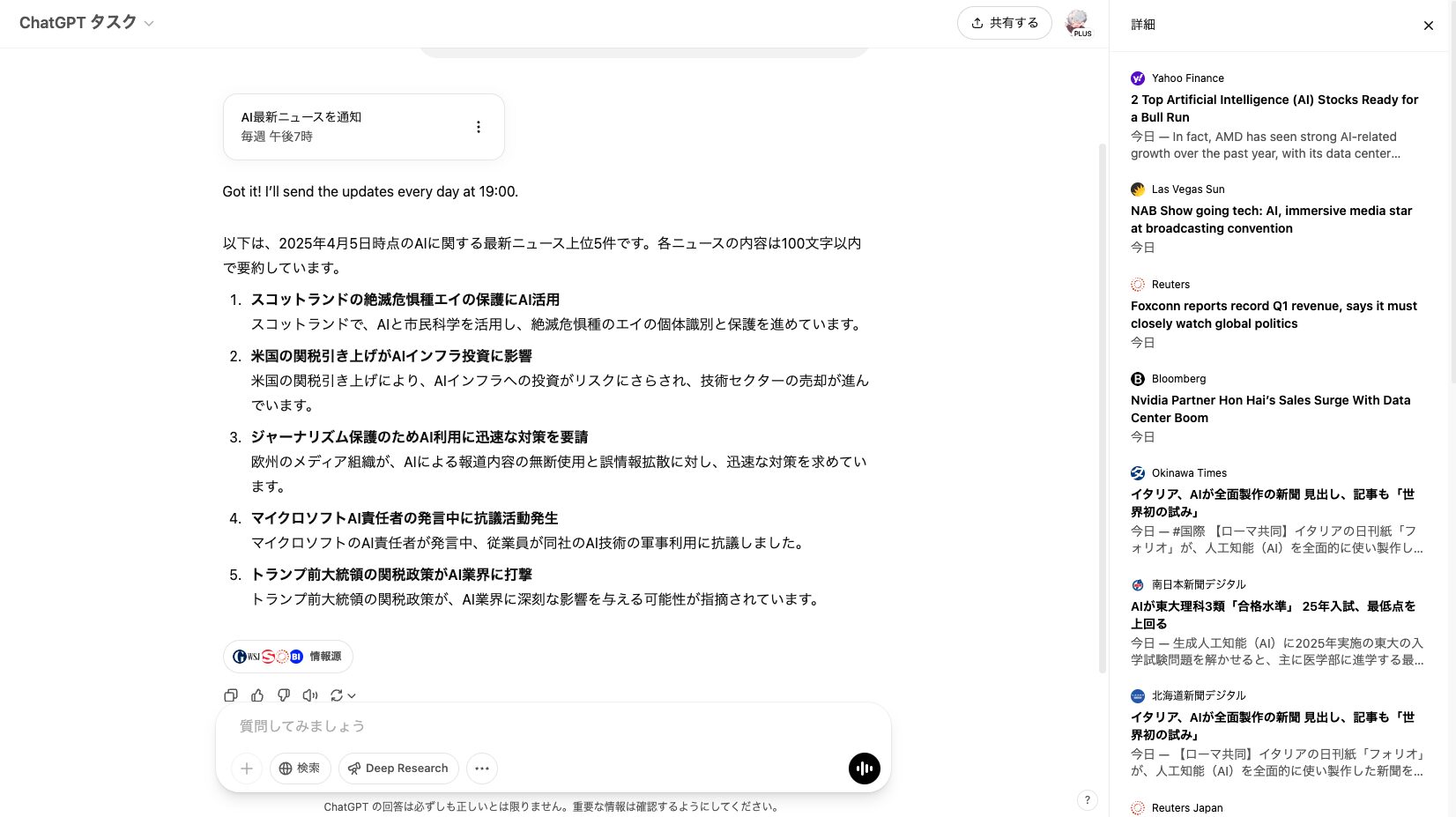Click the thumbs down icon

pyautogui.click(x=284, y=695)
